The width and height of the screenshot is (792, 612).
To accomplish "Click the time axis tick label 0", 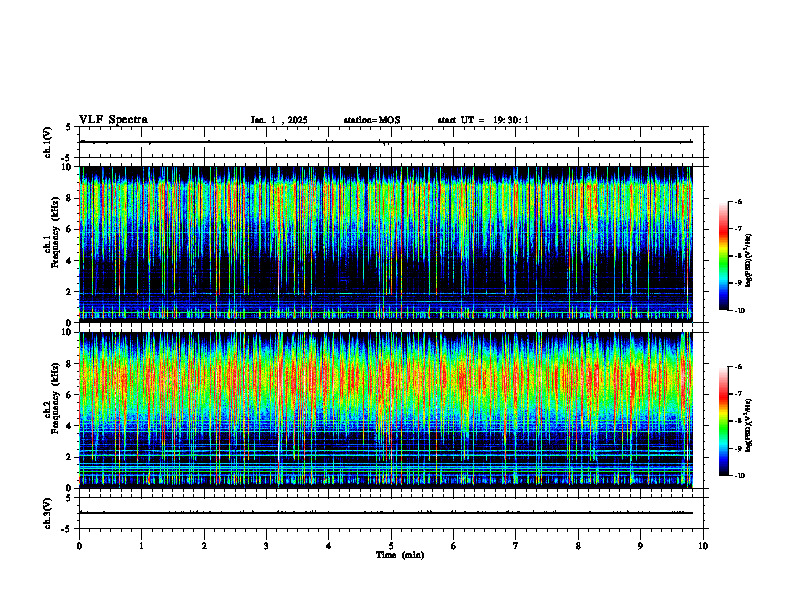I will click(79, 546).
